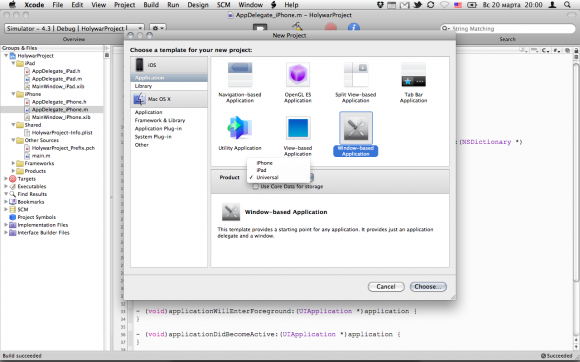Select the SCM group in sidebar

(x=23, y=209)
